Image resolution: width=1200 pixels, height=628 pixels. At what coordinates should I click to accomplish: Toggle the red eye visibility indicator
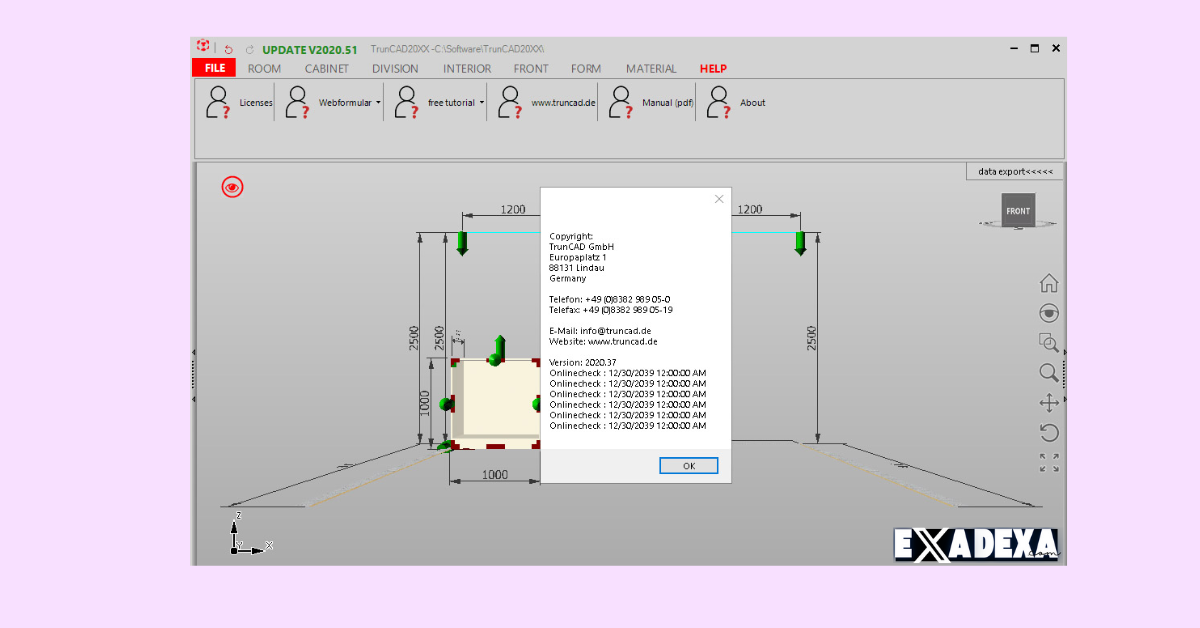pyautogui.click(x=232, y=186)
